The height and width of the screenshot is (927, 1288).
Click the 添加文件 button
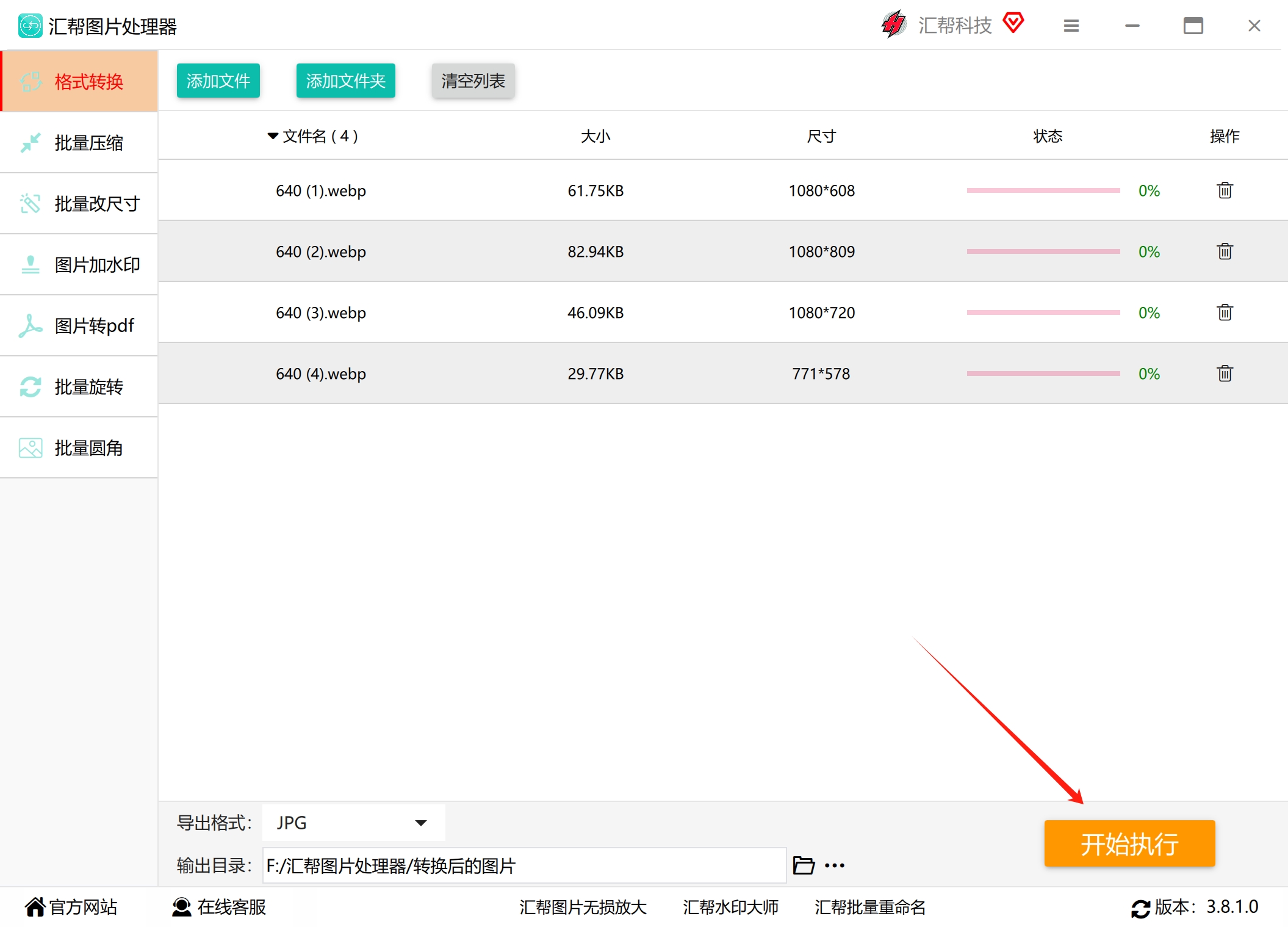point(218,81)
